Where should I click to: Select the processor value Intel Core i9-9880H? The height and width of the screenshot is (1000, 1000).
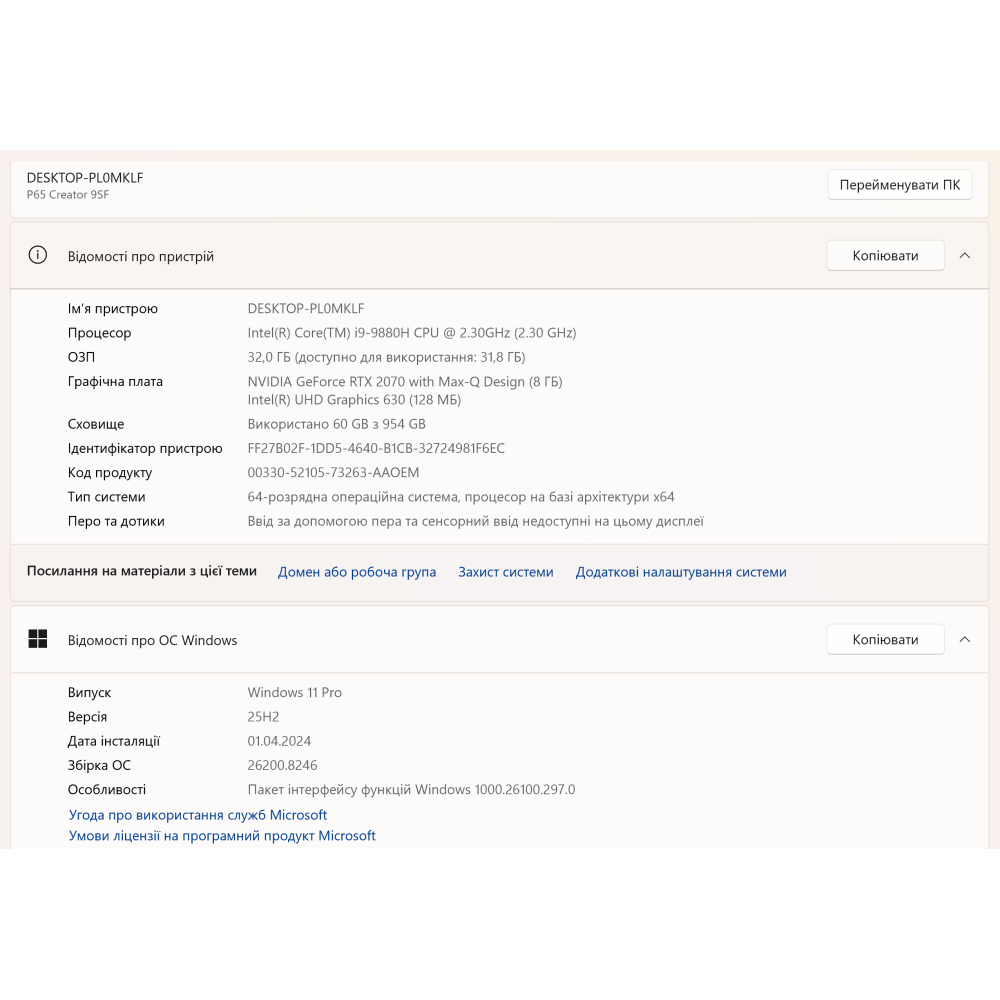tap(412, 333)
